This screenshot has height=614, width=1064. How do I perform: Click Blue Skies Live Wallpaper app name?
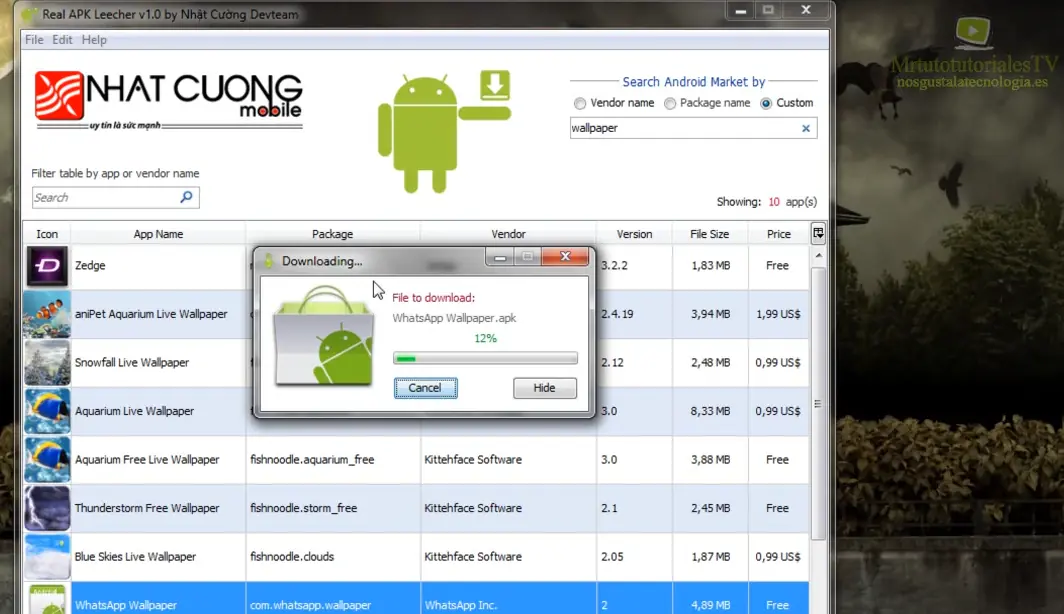pos(135,556)
